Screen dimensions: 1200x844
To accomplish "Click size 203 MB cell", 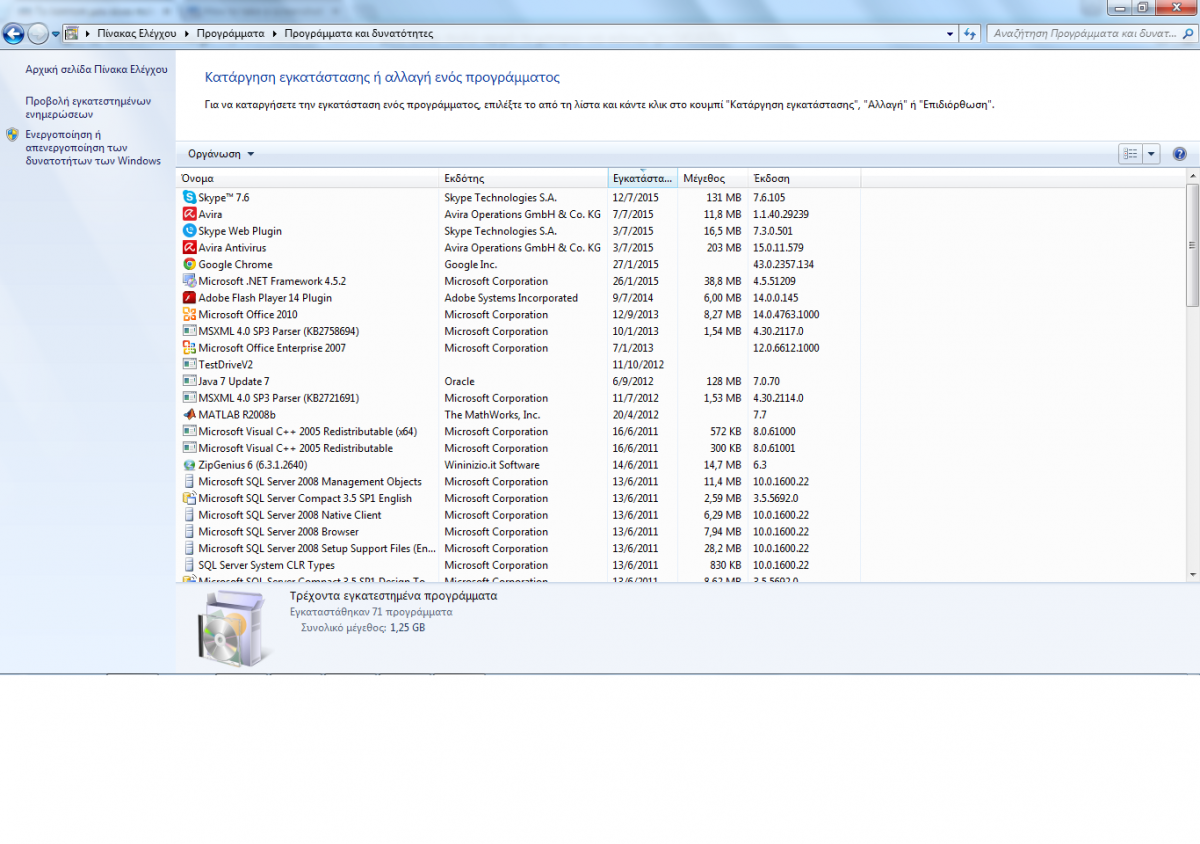I will [723, 248].
